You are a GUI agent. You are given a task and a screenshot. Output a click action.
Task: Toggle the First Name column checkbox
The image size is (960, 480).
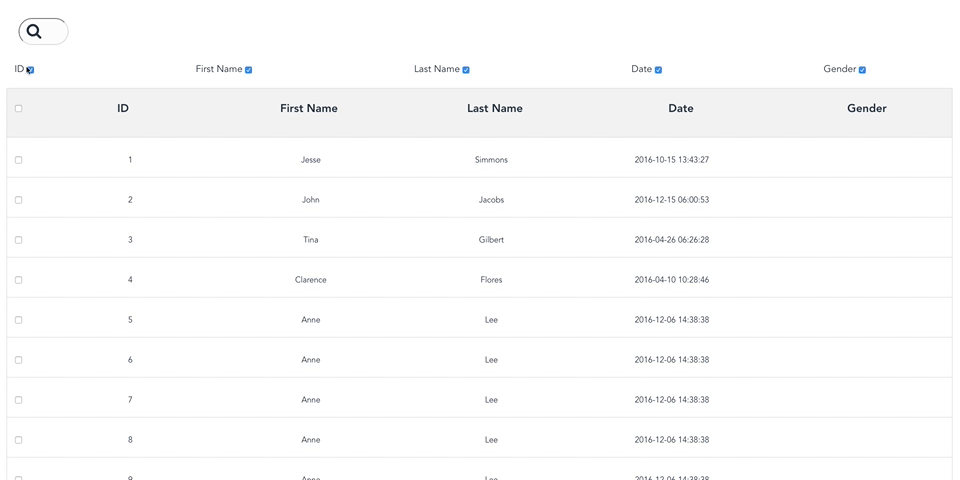point(249,70)
